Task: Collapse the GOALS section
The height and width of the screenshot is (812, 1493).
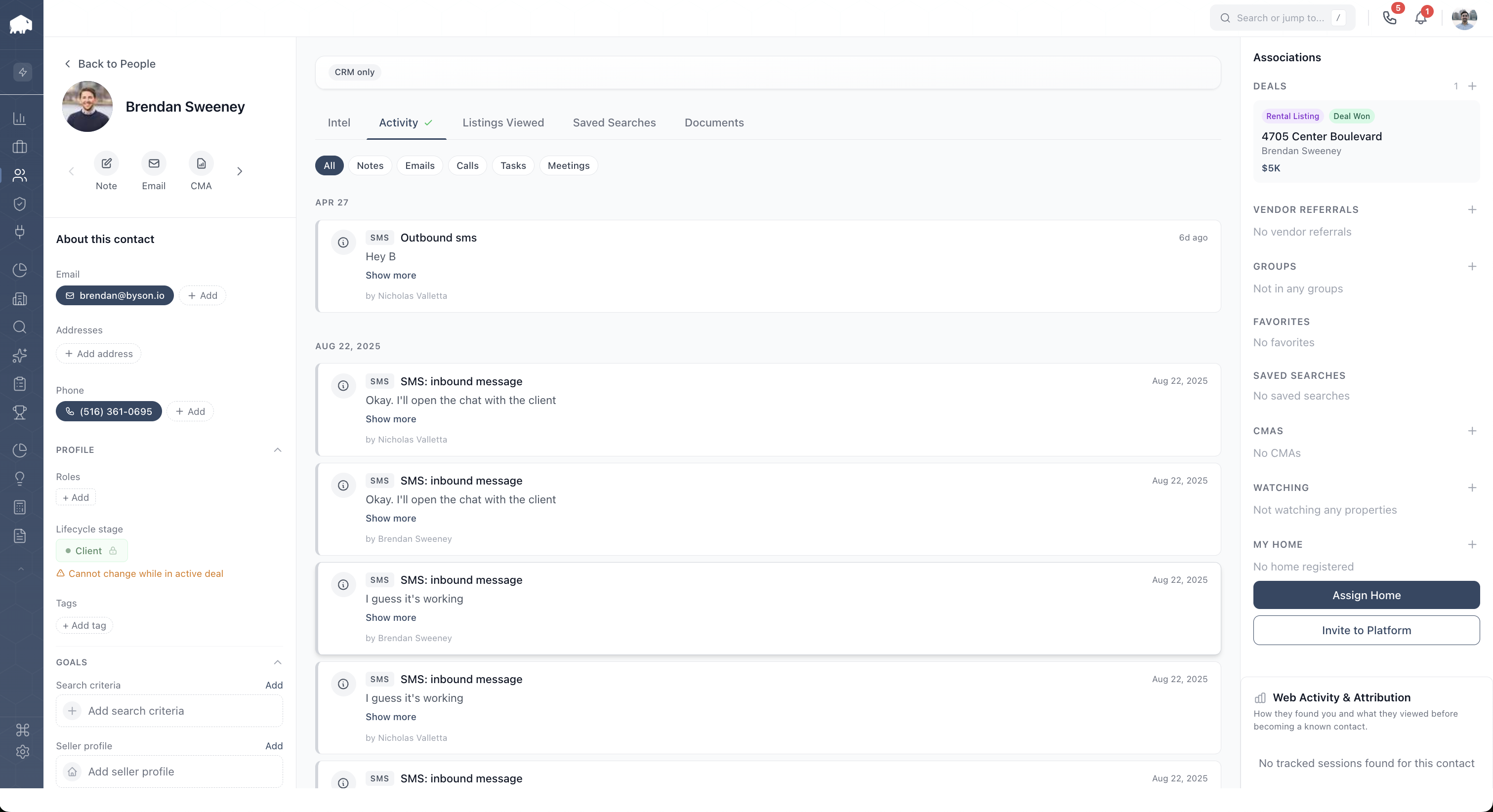Action: 278,662
